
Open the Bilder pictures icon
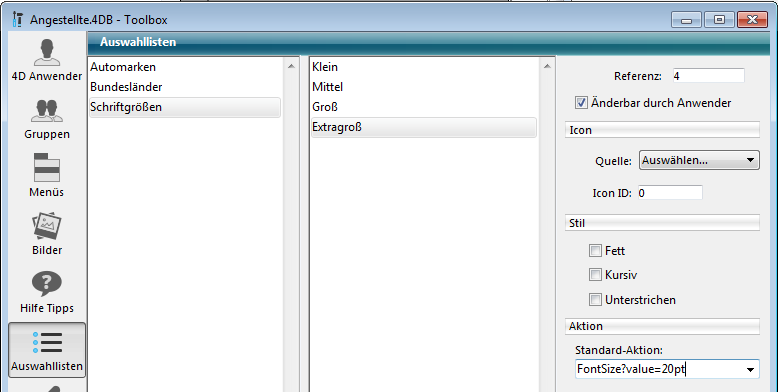point(47,226)
